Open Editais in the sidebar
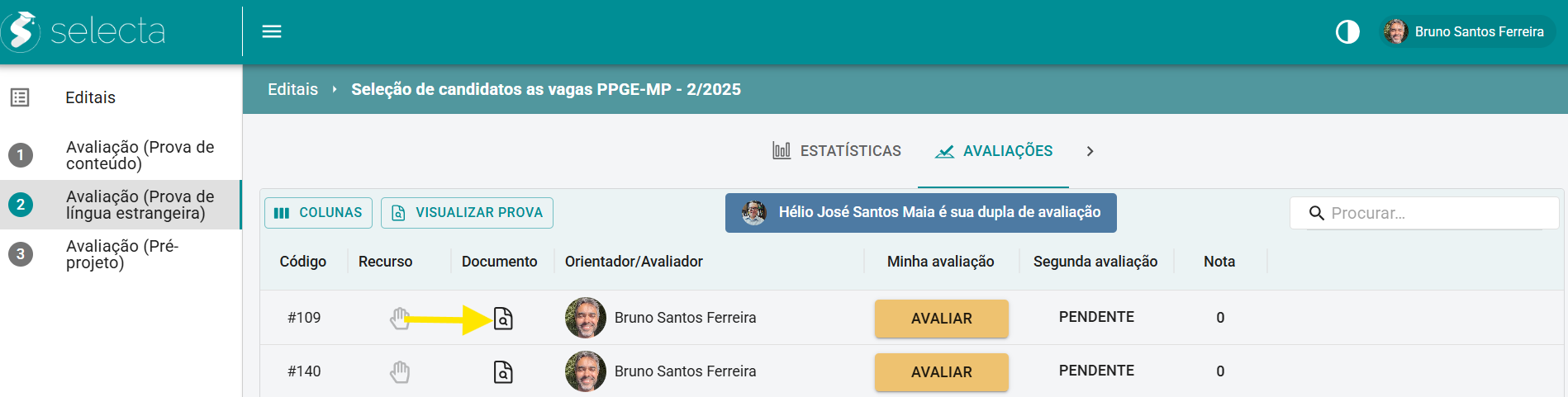1568x397 pixels. pos(121,97)
